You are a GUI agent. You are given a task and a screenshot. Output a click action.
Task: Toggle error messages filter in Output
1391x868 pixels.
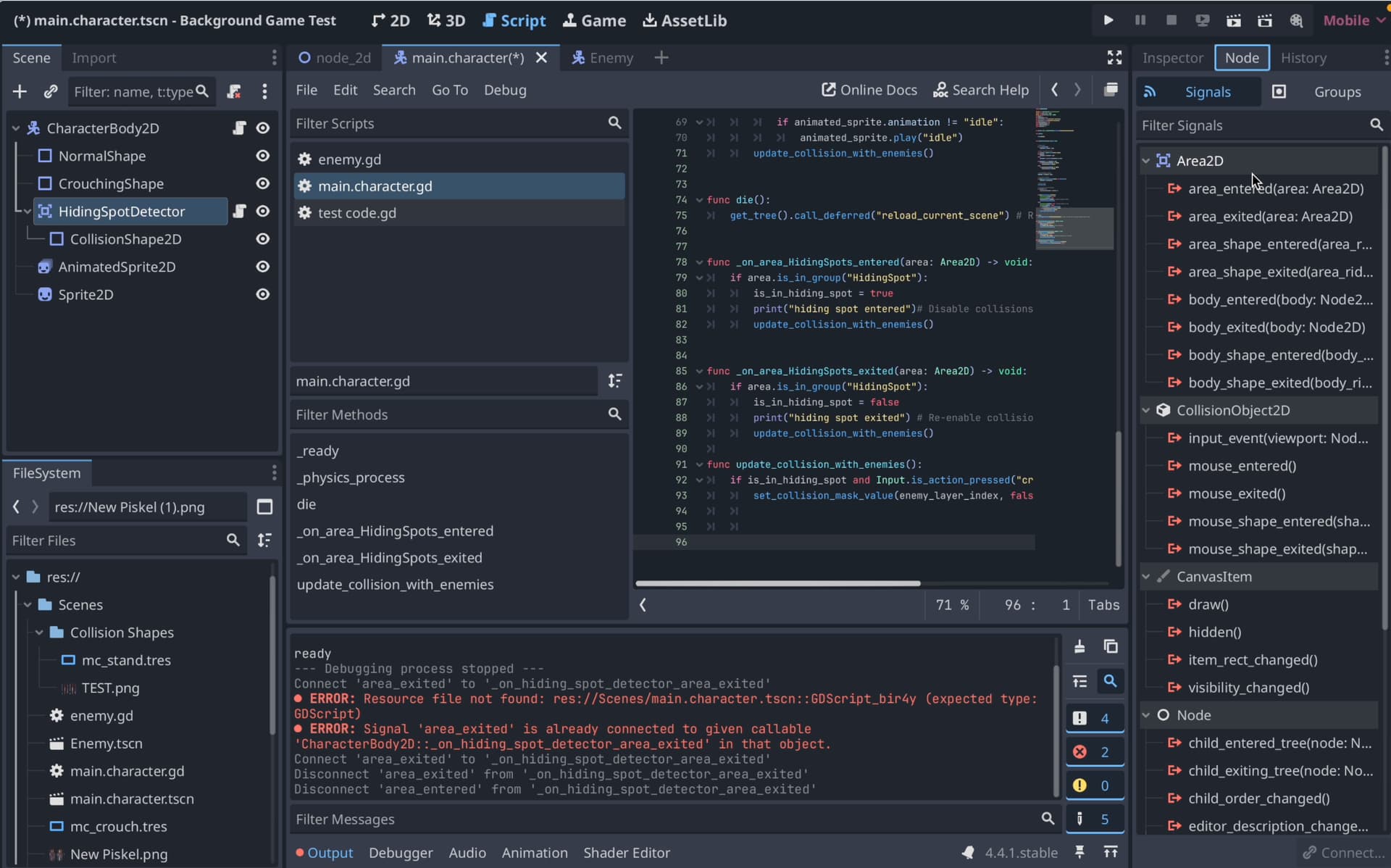tap(1094, 752)
